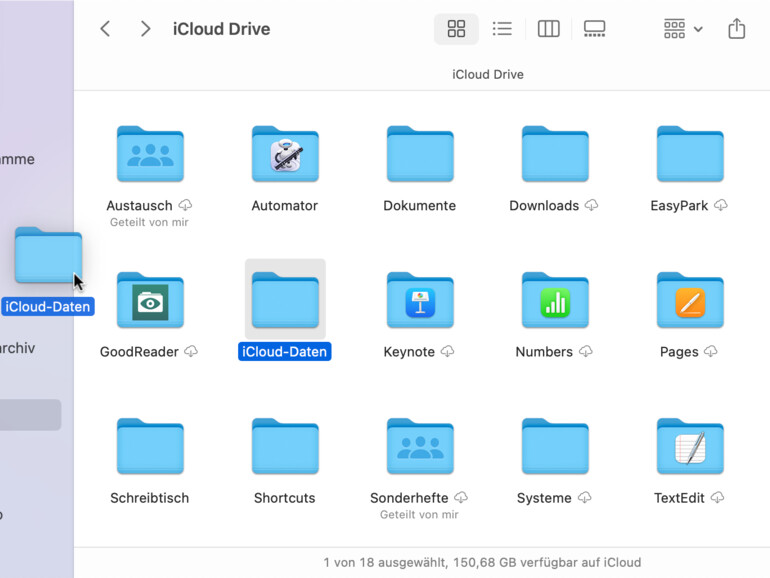Click the status bar selection and storage info
Image resolution: width=770 pixels, height=578 pixels.
tap(482, 562)
